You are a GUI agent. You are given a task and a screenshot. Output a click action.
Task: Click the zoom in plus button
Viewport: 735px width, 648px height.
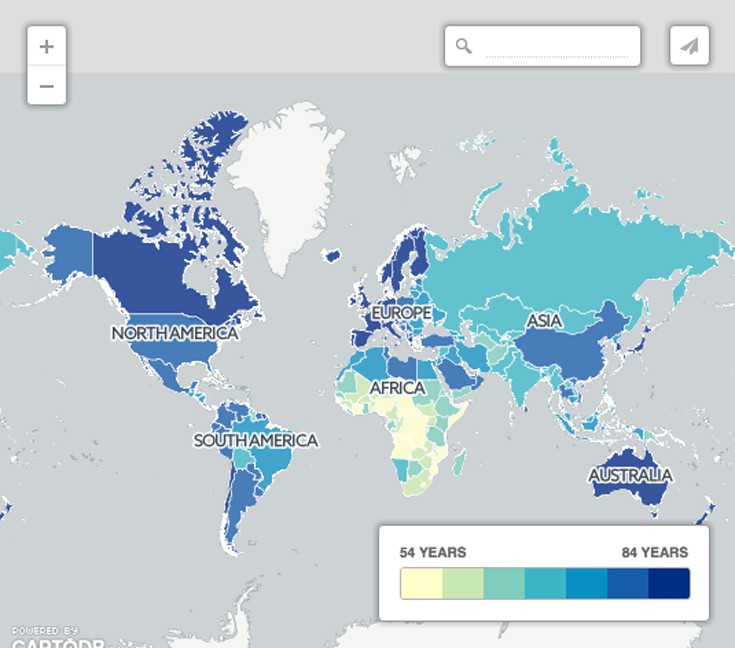(x=46, y=46)
